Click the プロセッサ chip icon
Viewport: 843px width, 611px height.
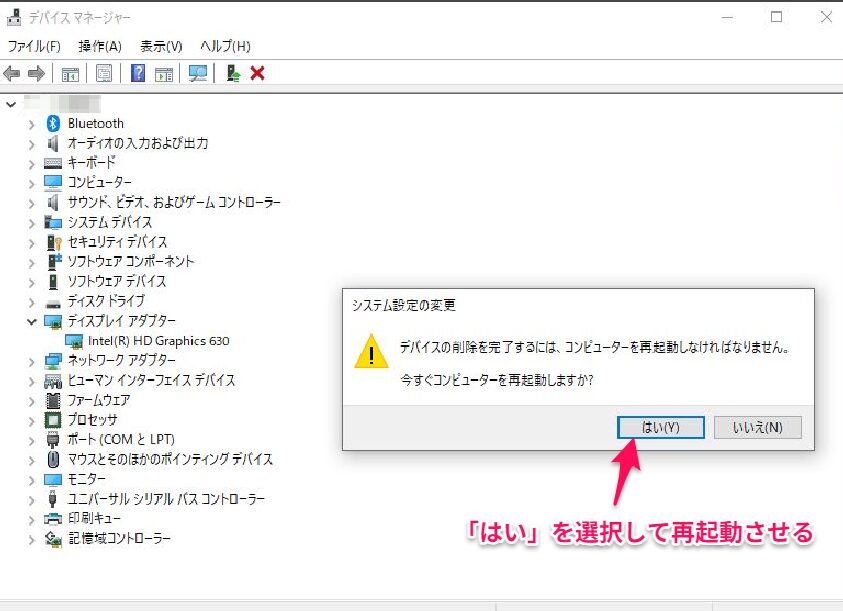pos(53,420)
